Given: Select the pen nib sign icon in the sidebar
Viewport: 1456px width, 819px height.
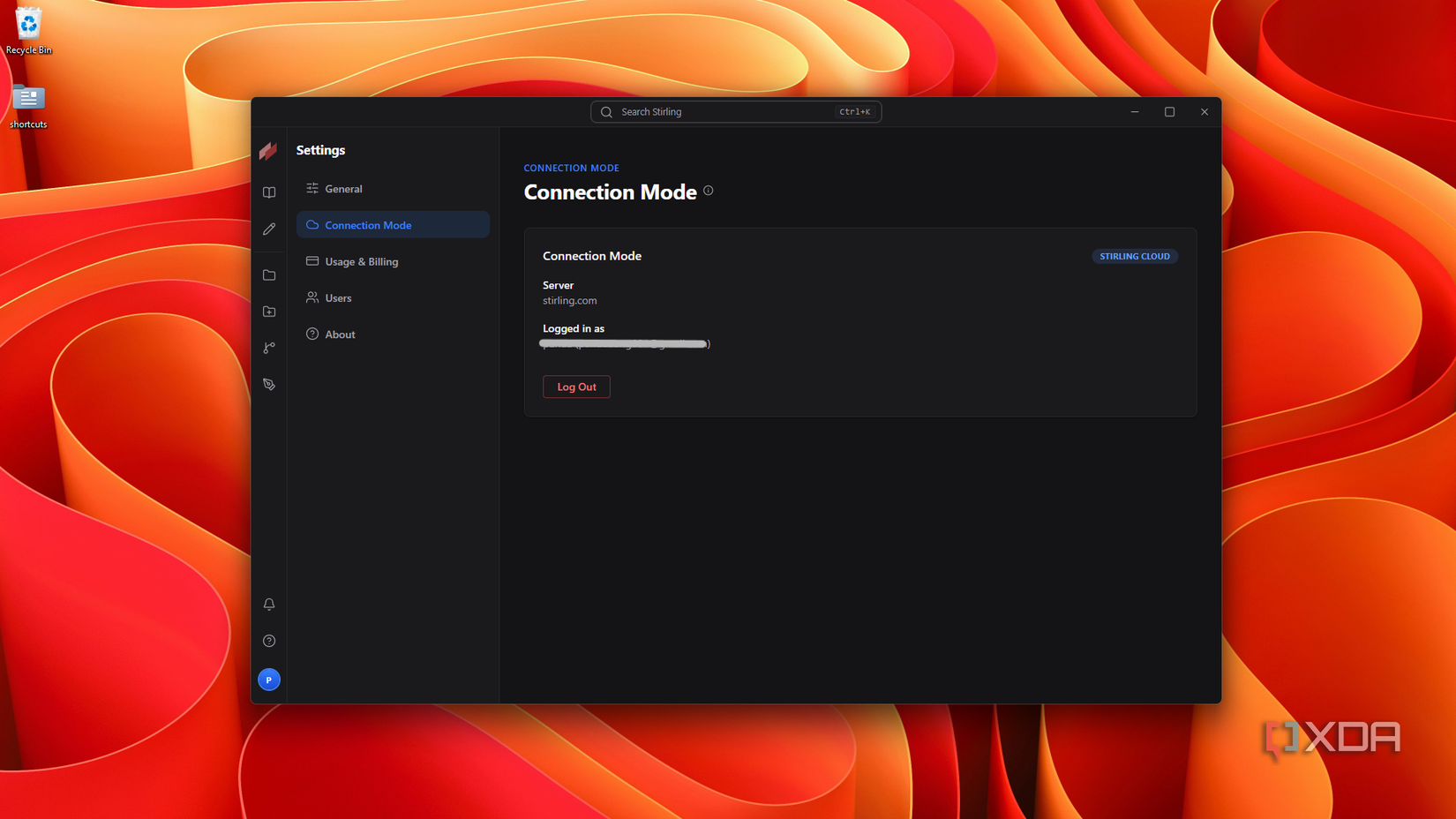Looking at the screenshot, I should tap(269, 385).
